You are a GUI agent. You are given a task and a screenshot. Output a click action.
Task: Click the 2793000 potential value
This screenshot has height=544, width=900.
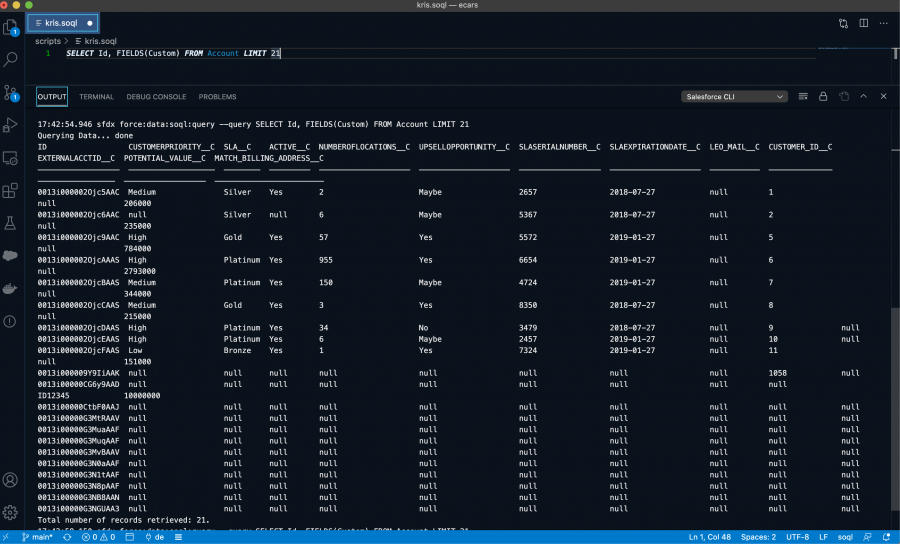point(139,271)
